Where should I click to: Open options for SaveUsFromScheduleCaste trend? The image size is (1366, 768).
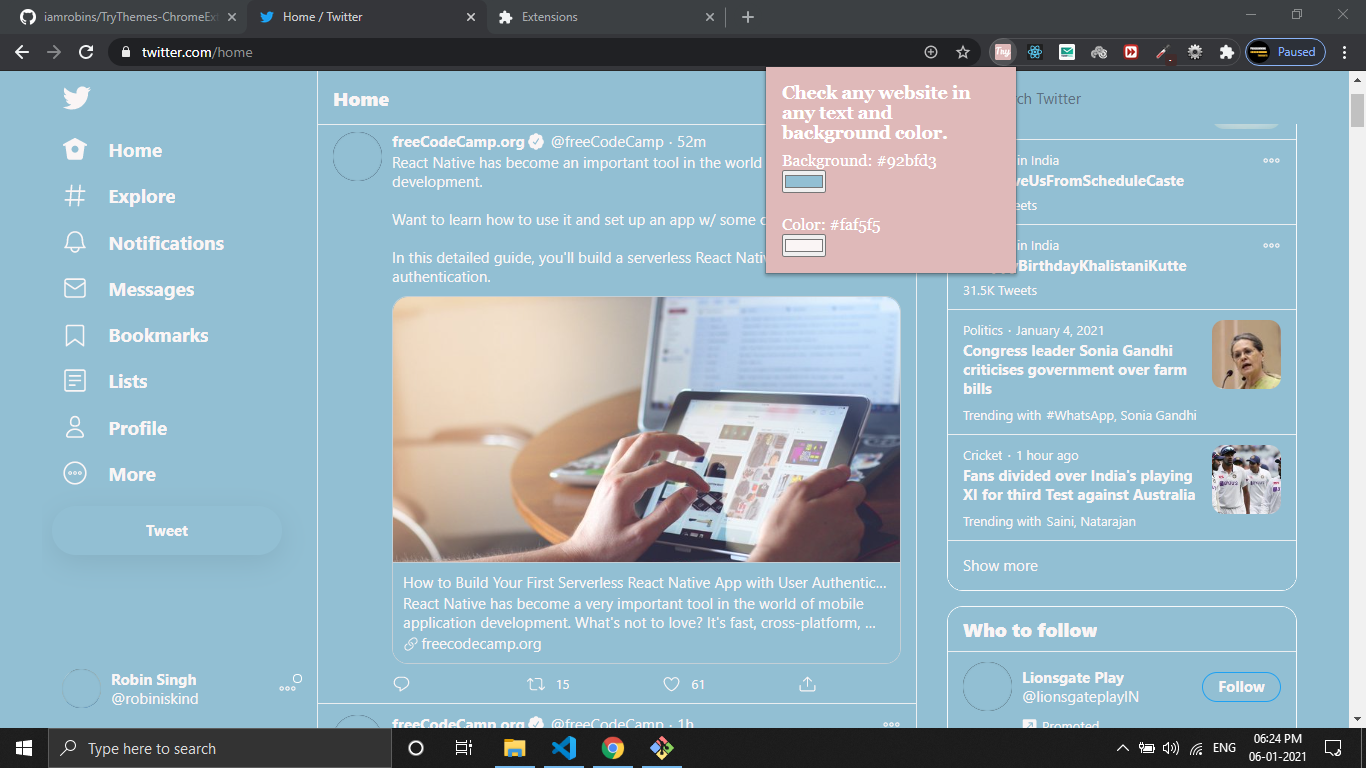[x=1271, y=160]
